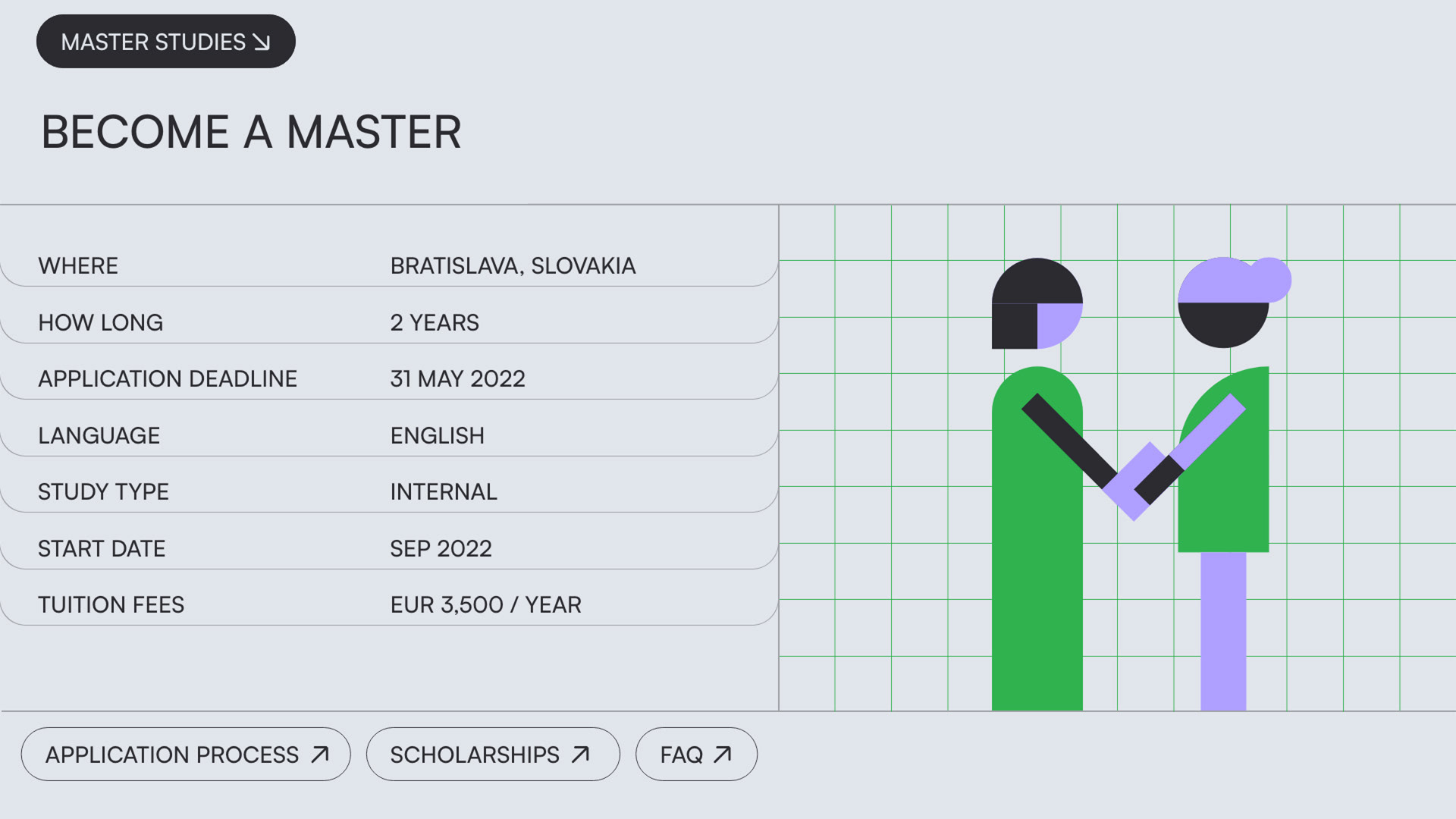Click the Bratislava, Slovakia value
1456x819 pixels.
click(x=513, y=266)
